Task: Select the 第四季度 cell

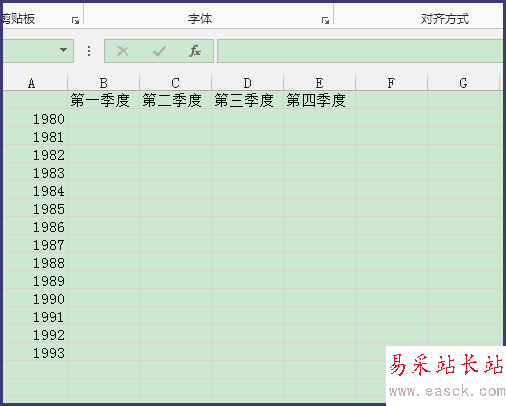Action: 319,100
